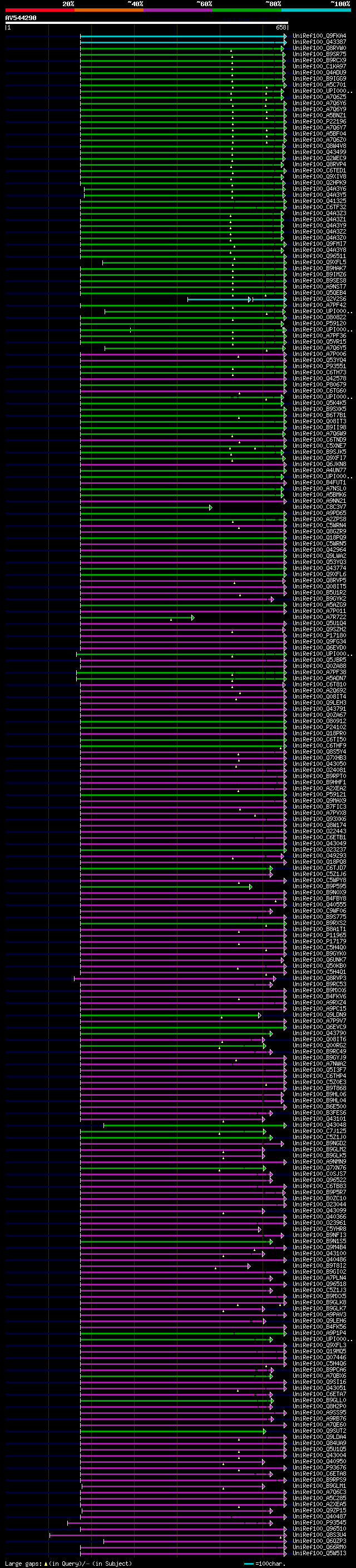Select the UniRef100_Q5JBR5 label
Image resolution: width=356 pixels, height=1568 pixels.
[x=319, y=660]
